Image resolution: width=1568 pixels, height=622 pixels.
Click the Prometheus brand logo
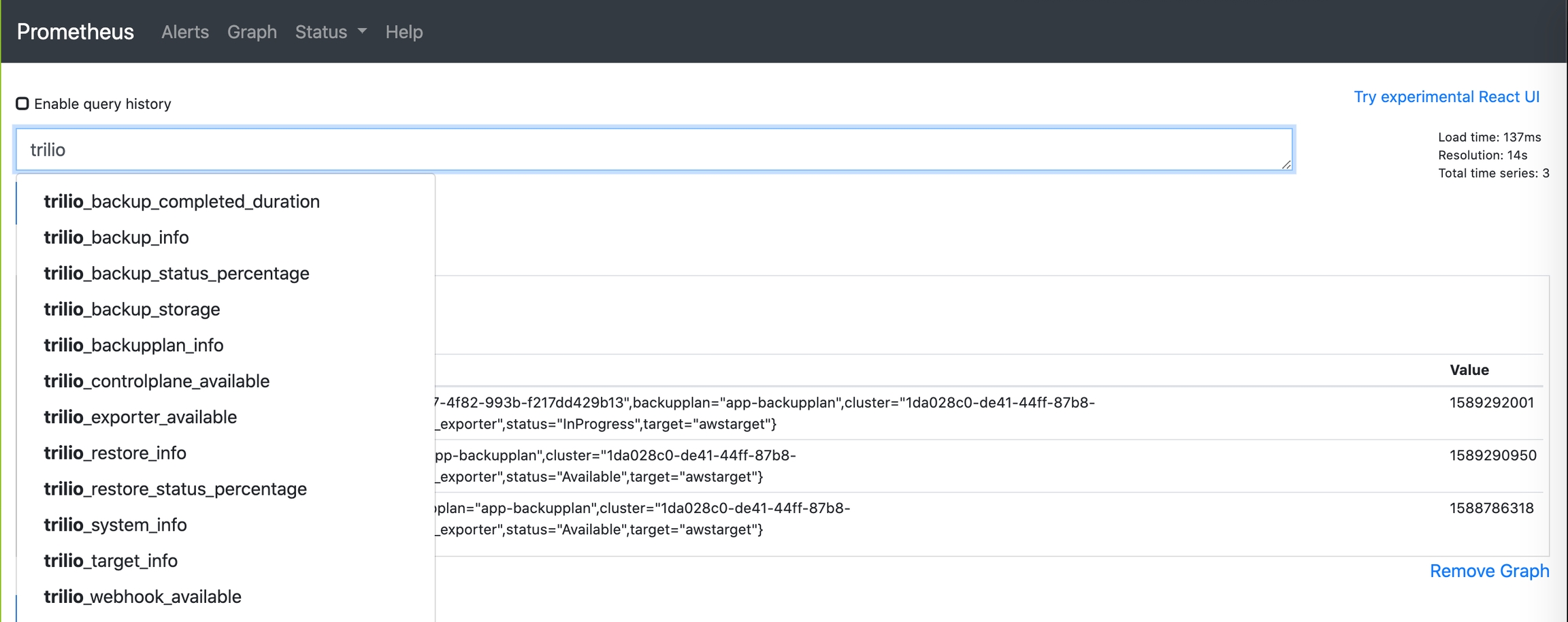point(76,32)
